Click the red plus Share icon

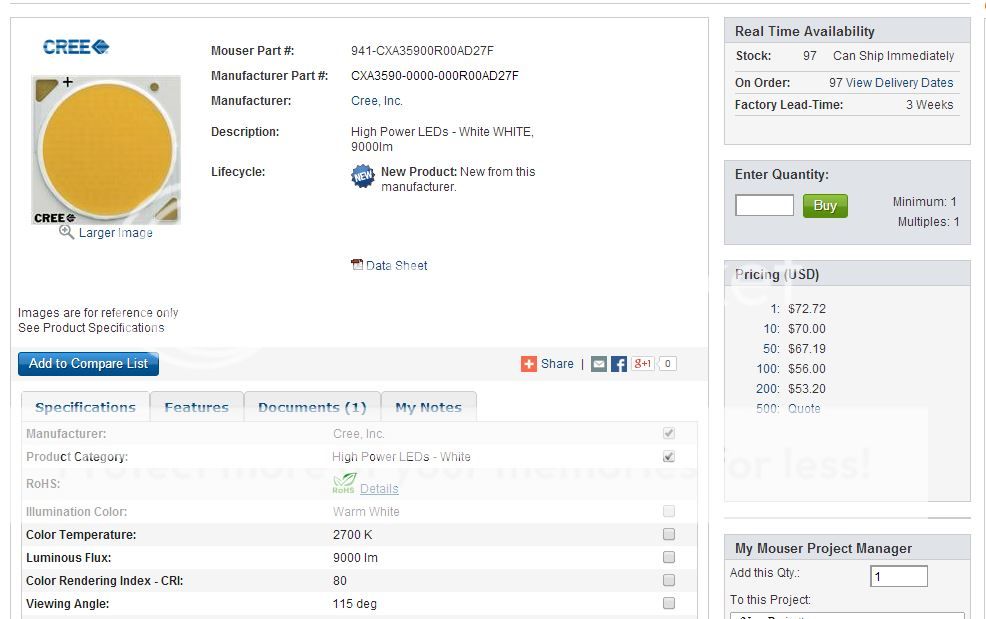529,364
